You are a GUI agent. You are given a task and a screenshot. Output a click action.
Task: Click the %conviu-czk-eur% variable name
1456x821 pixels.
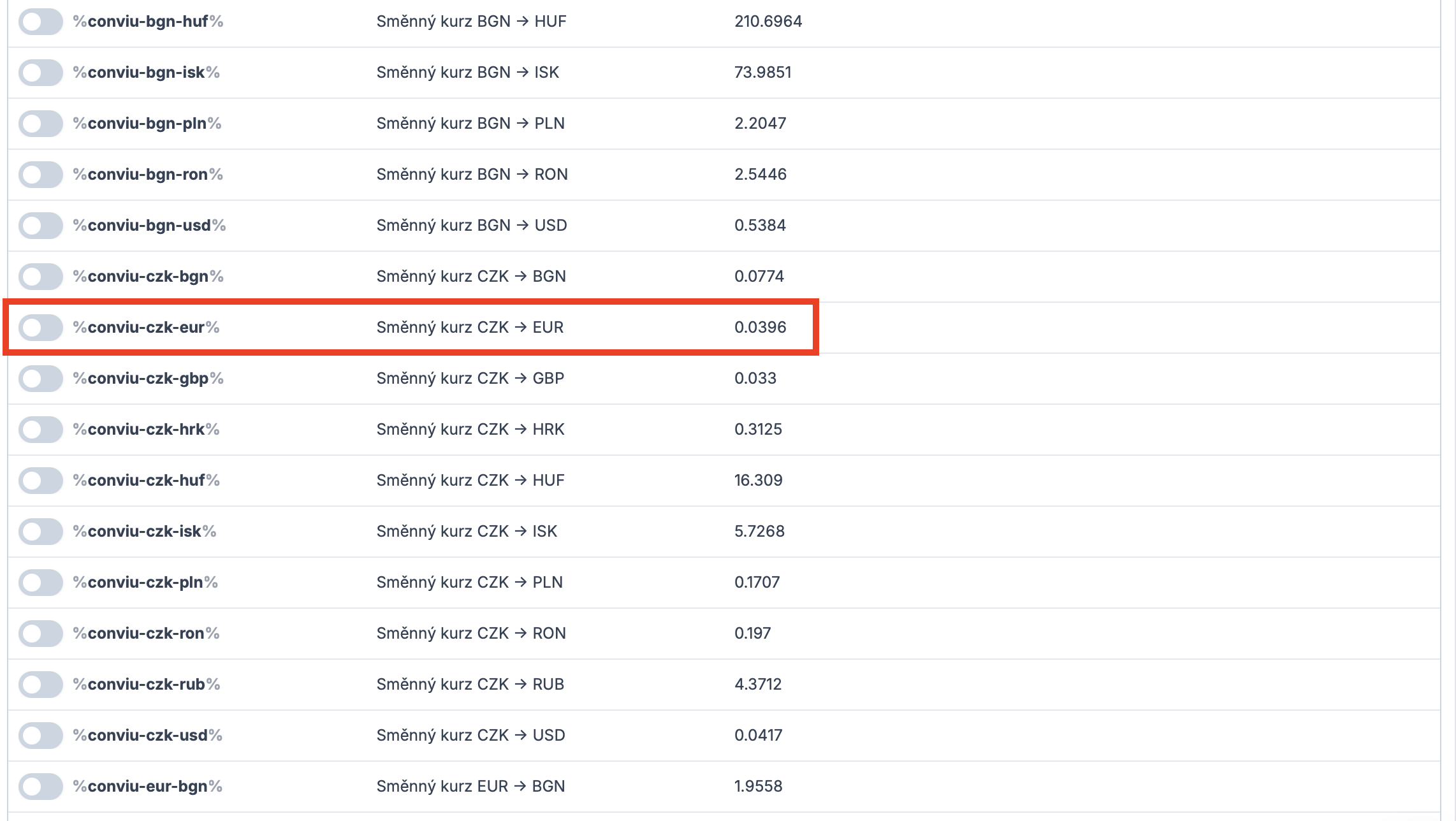146,328
